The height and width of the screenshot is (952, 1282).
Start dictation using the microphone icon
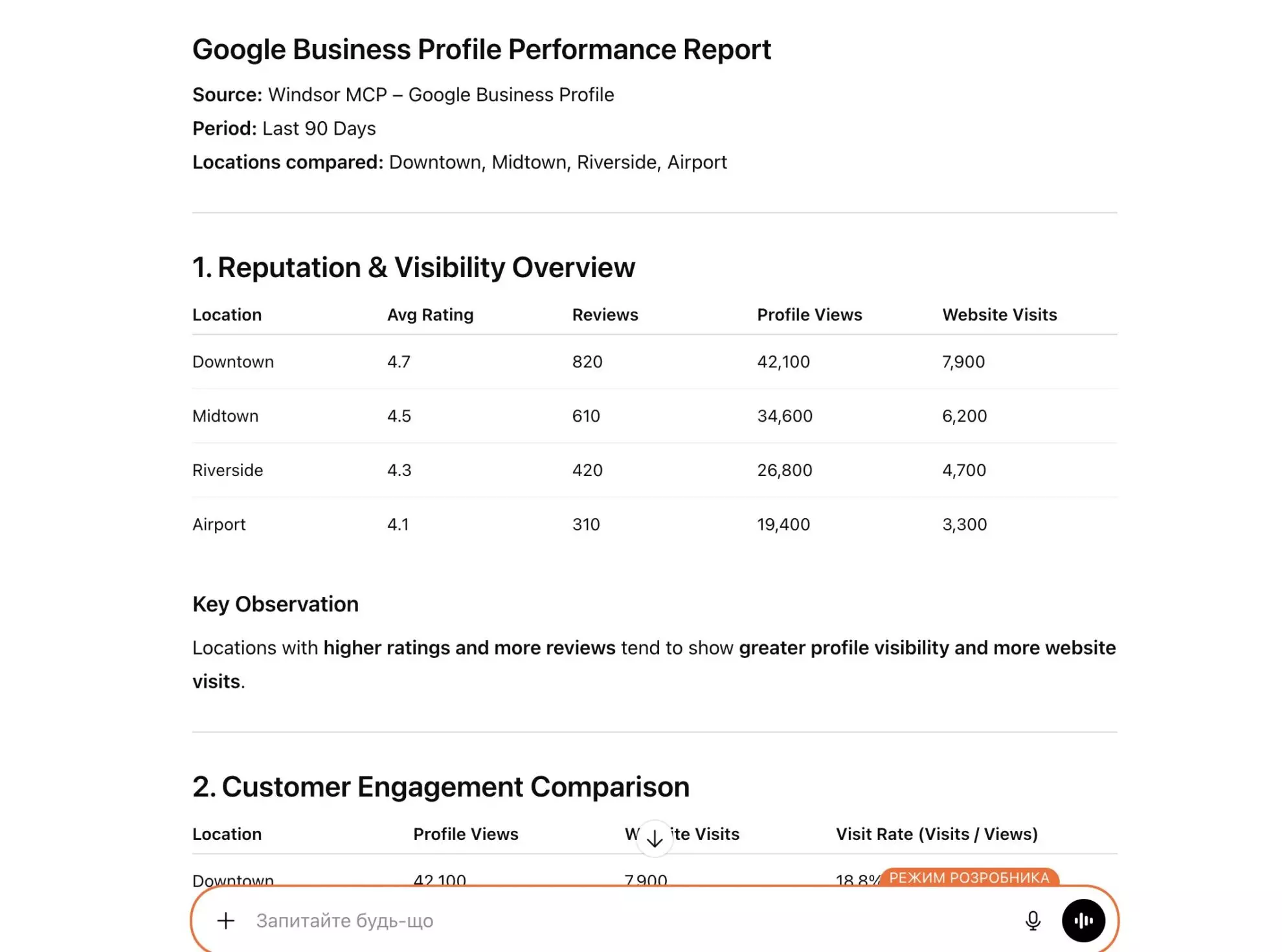pyautogui.click(x=1032, y=920)
